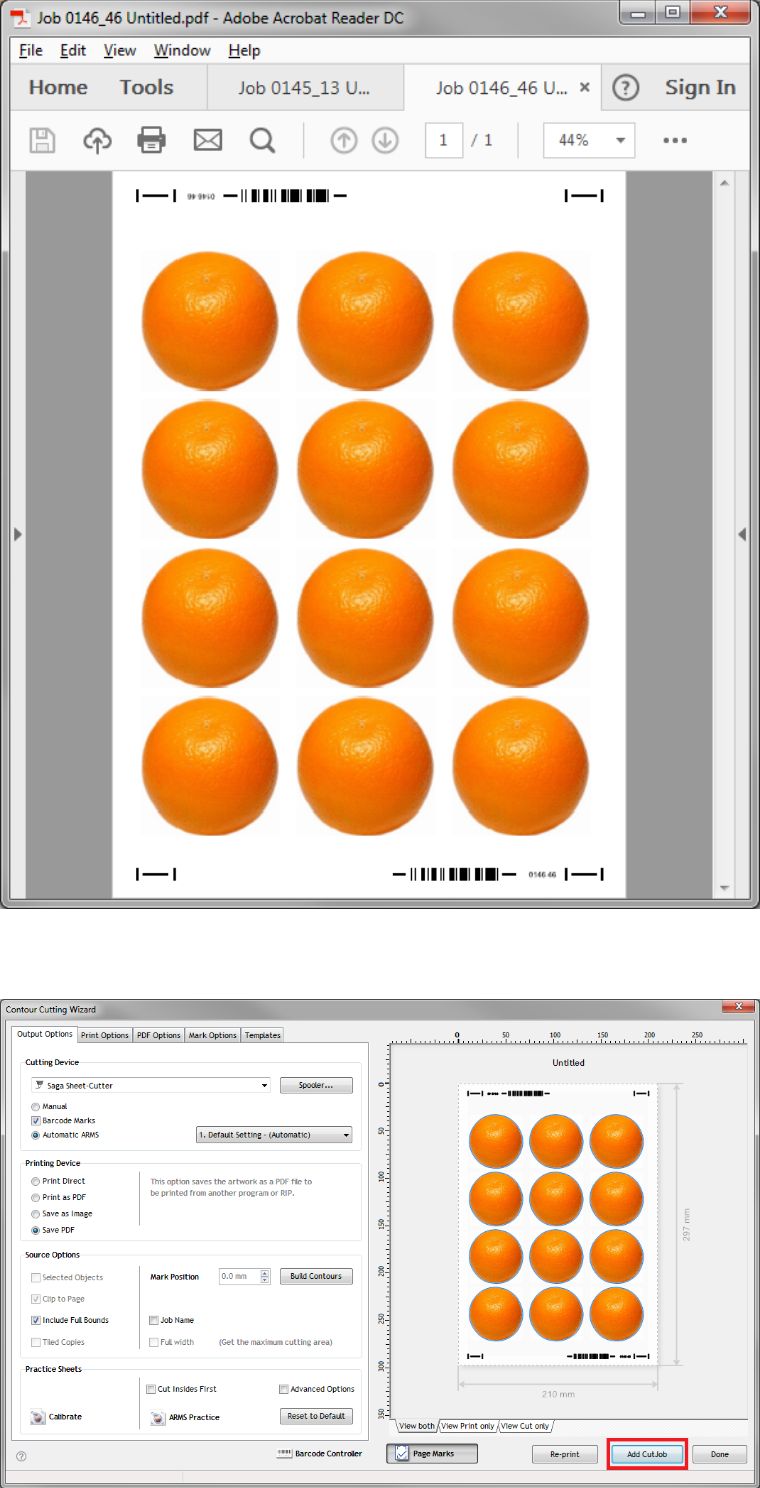Switch to the Tools view in Acrobat
This screenshot has width=760, height=1488.
pos(146,88)
